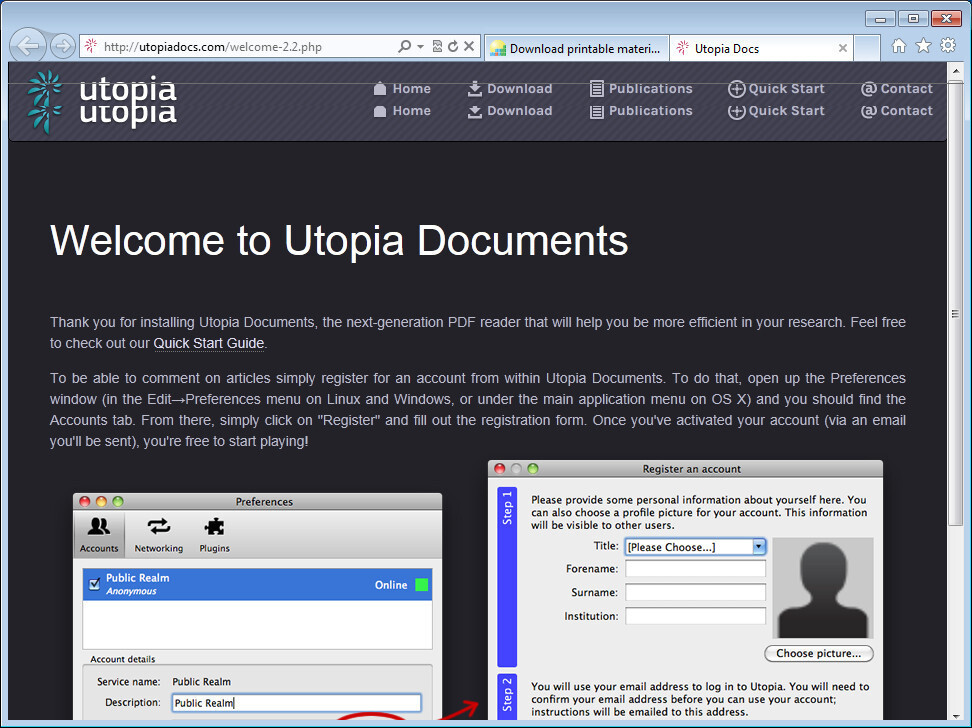Click Home in the upper navigation row
972x728 pixels.
click(402, 89)
